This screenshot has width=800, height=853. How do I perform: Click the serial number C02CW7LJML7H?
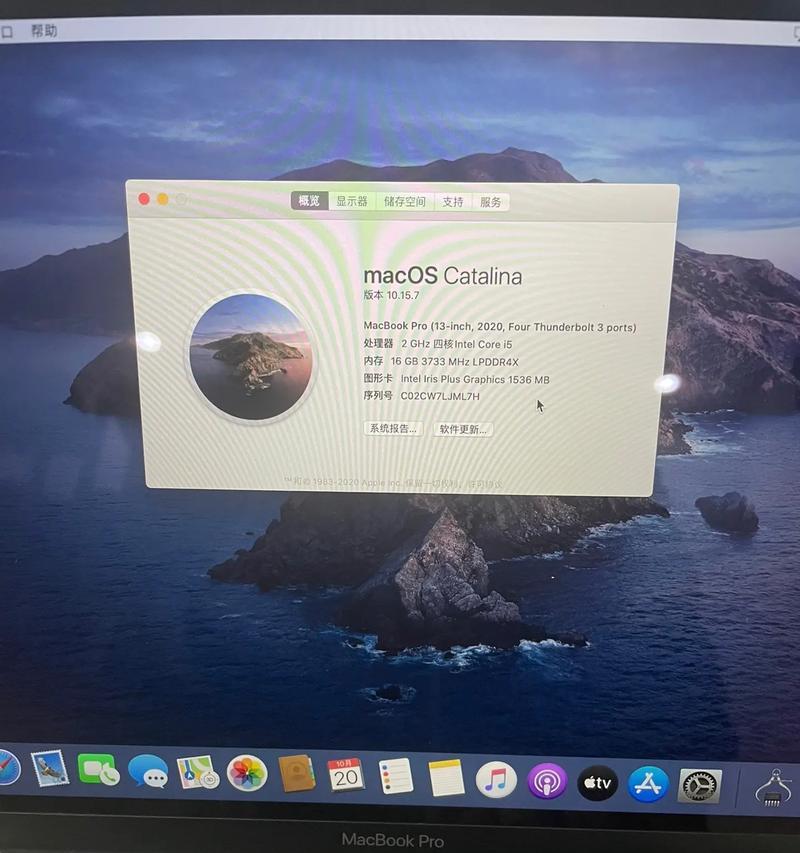click(440, 396)
